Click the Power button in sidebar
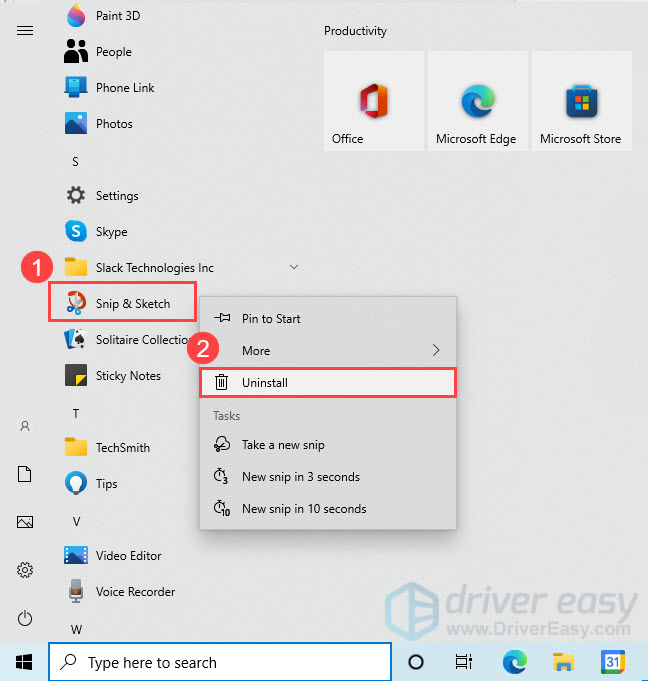The image size is (648, 681). point(25,619)
